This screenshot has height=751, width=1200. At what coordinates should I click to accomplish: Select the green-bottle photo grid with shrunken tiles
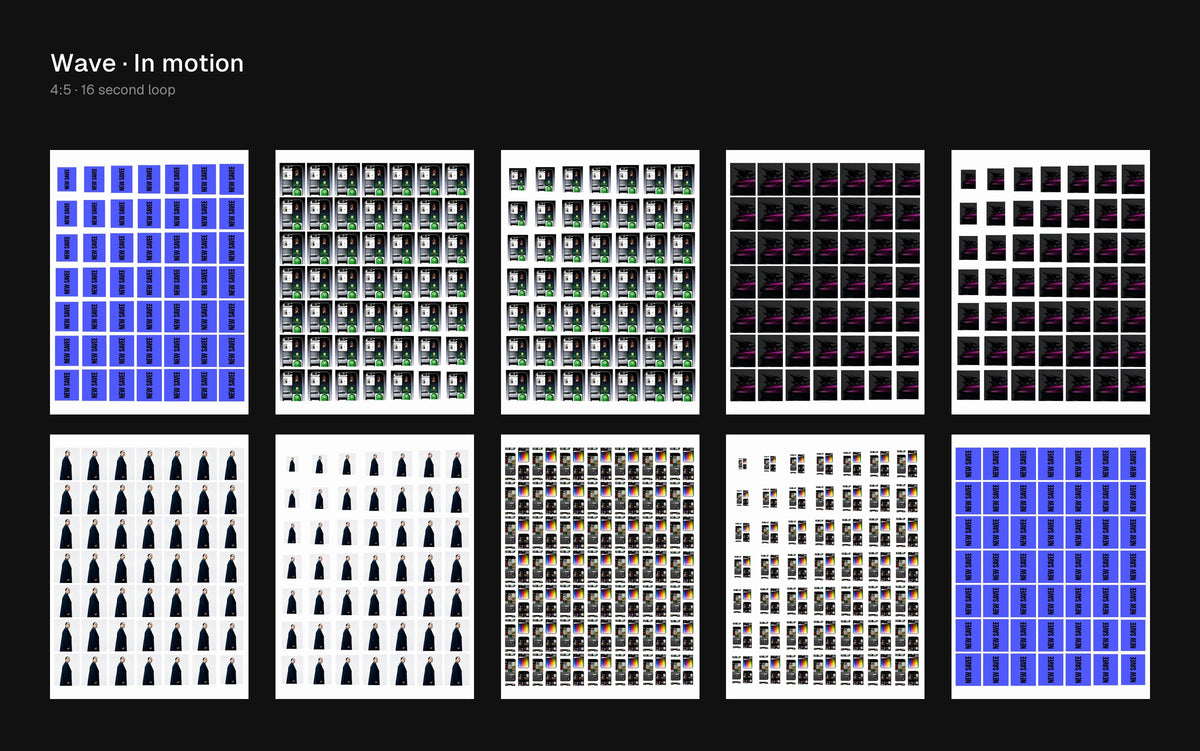600,282
